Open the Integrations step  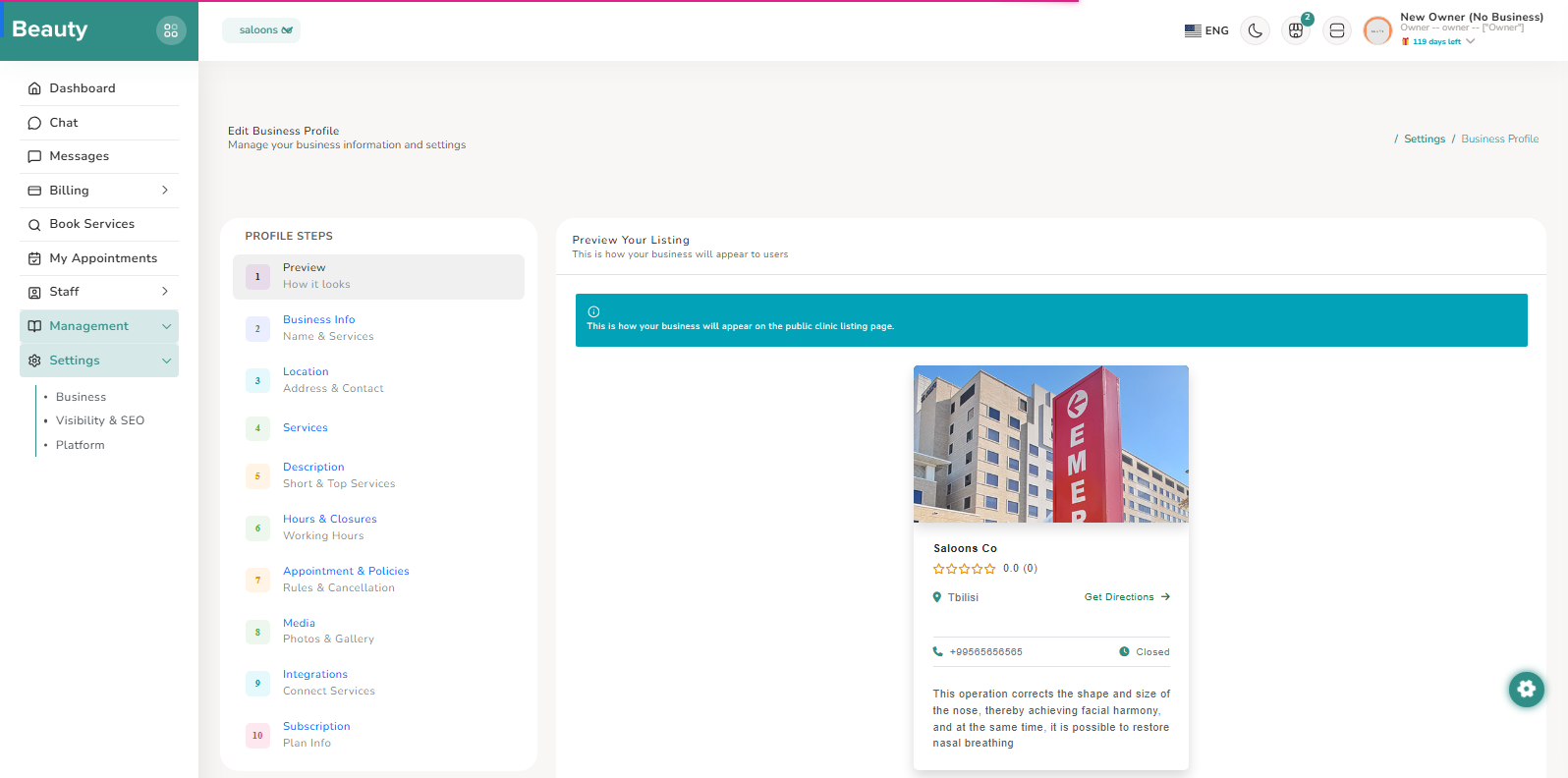tap(378, 683)
